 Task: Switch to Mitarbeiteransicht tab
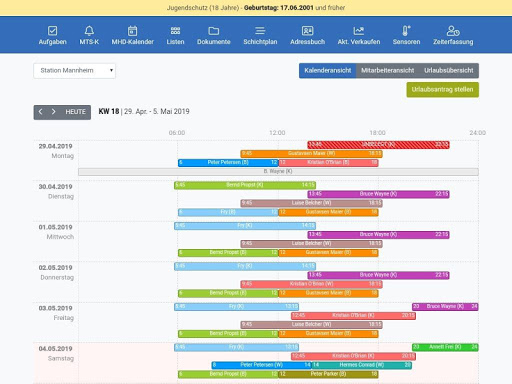tap(387, 71)
